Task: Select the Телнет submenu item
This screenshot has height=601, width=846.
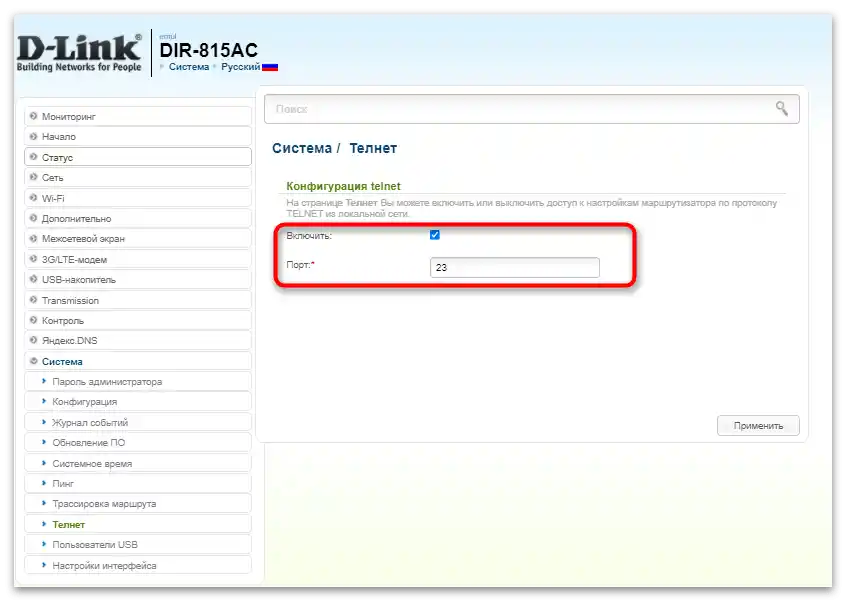Action: point(138,524)
